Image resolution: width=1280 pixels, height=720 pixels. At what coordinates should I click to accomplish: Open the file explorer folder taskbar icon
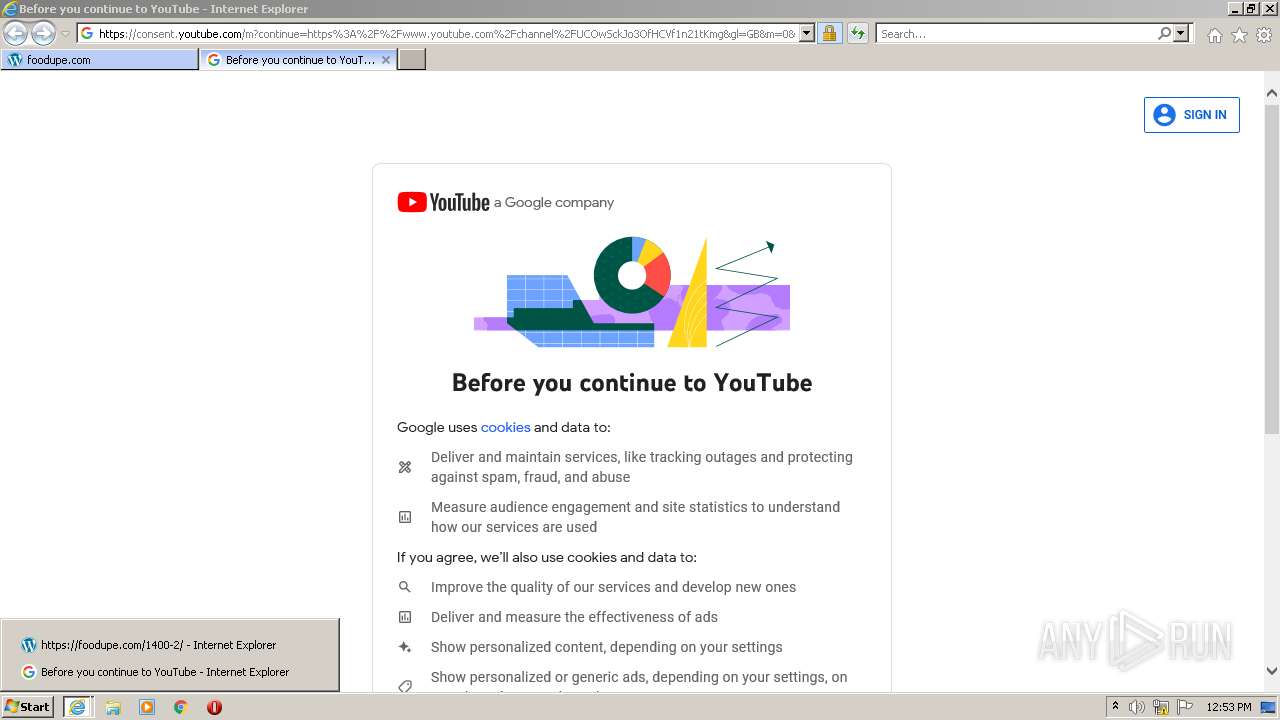point(113,707)
